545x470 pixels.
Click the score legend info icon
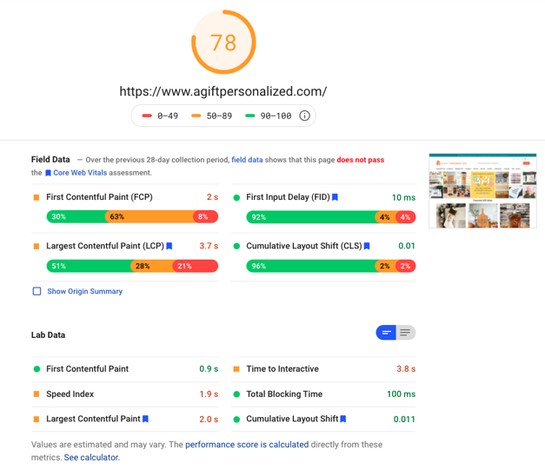304,116
